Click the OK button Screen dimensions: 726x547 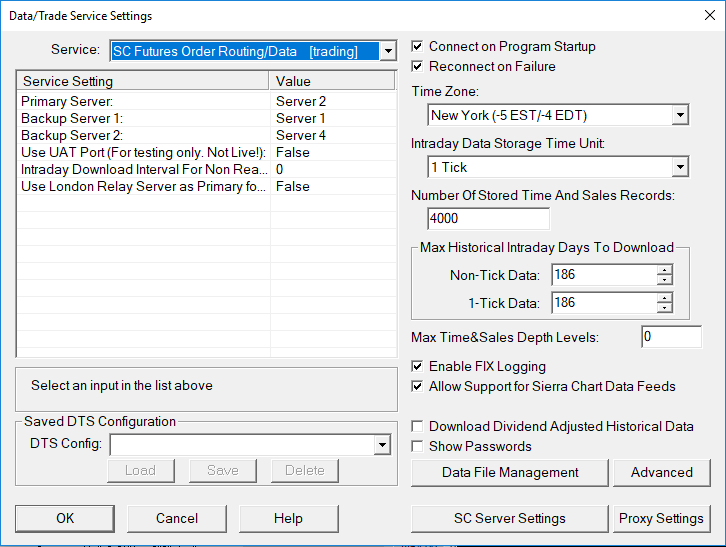coord(65,518)
